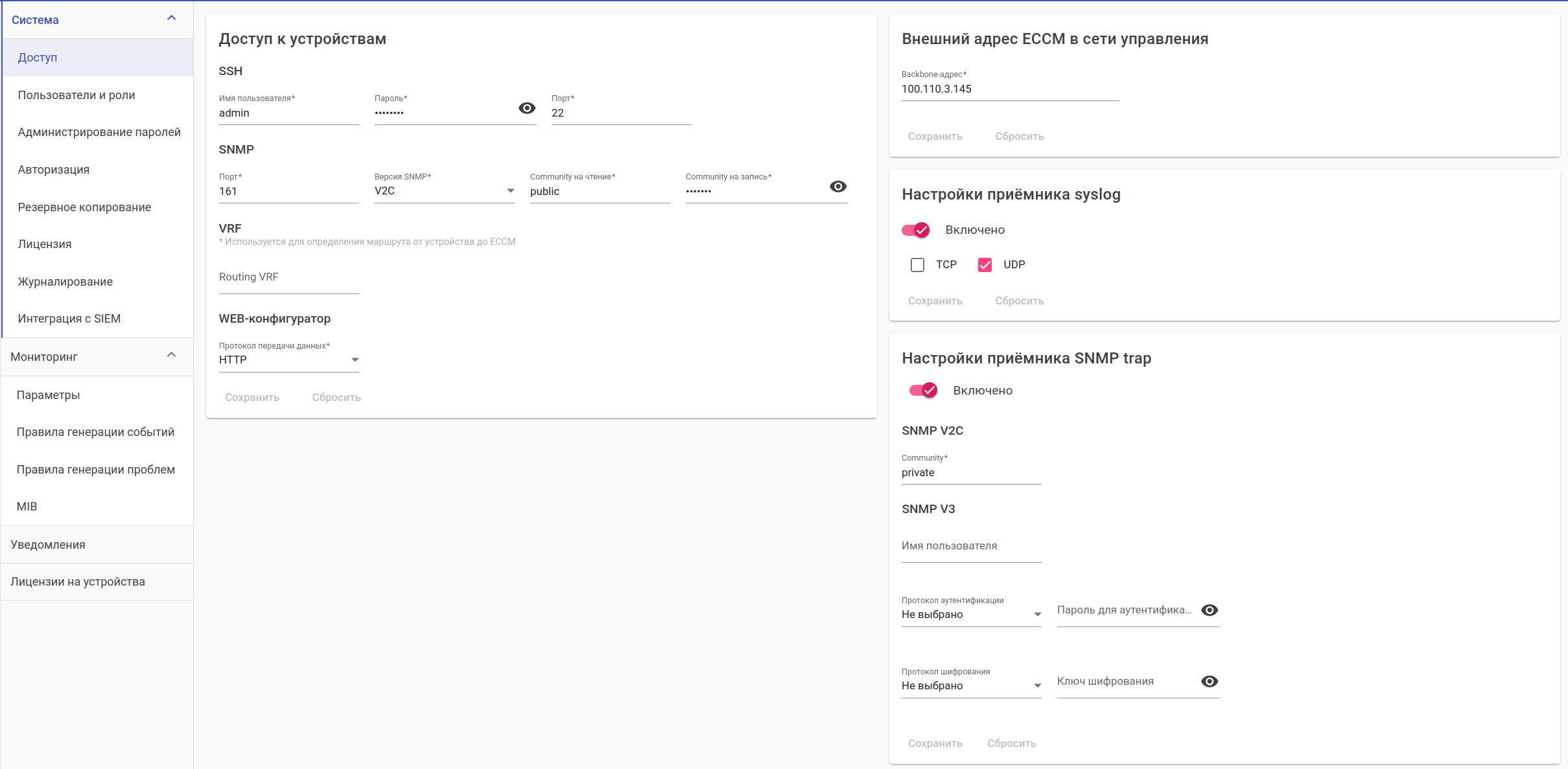Check the TCP checkbox
The image size is (1568, 769).
[917, 265]
